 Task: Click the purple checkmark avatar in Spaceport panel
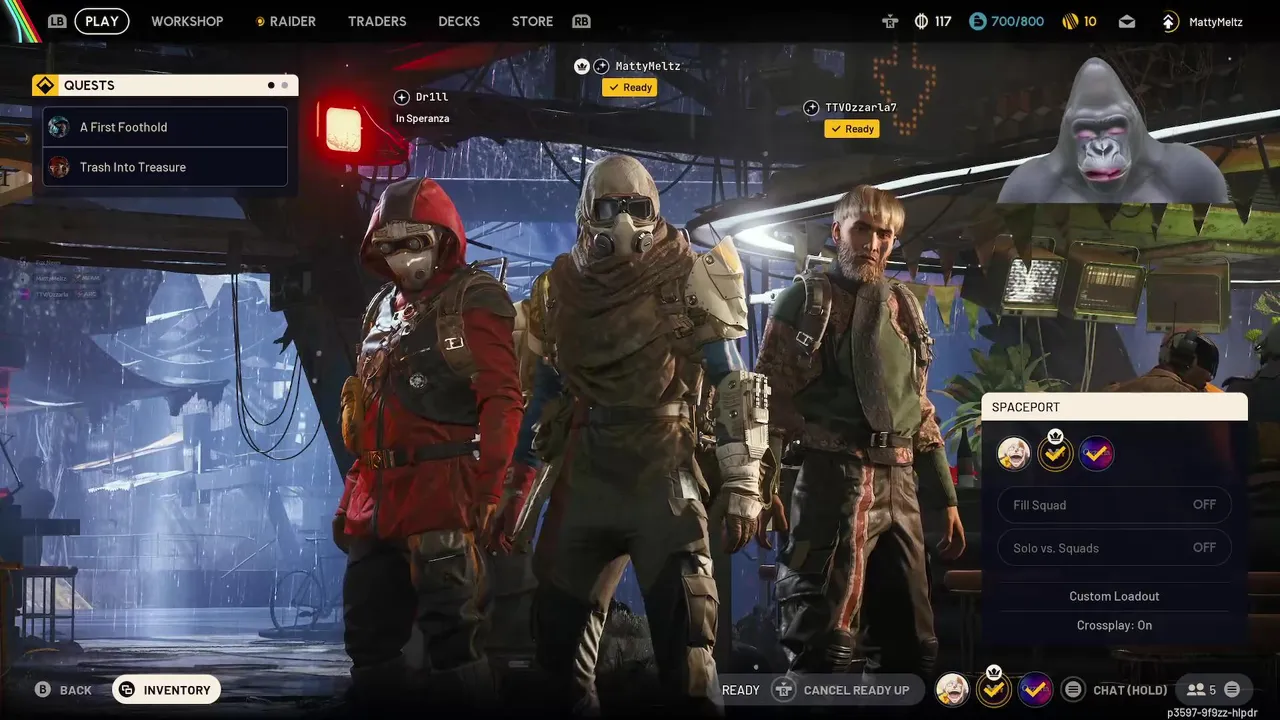(x=1096, y=454)
